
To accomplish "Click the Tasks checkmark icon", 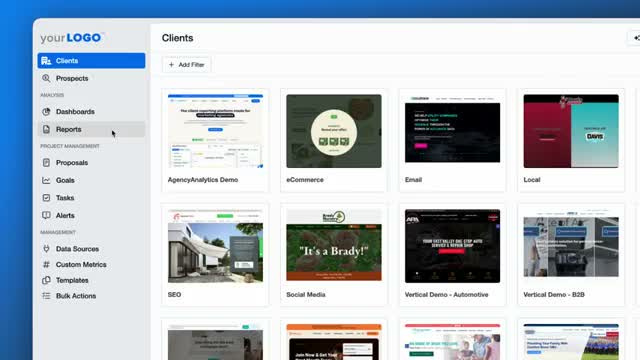I will point(46,198).
